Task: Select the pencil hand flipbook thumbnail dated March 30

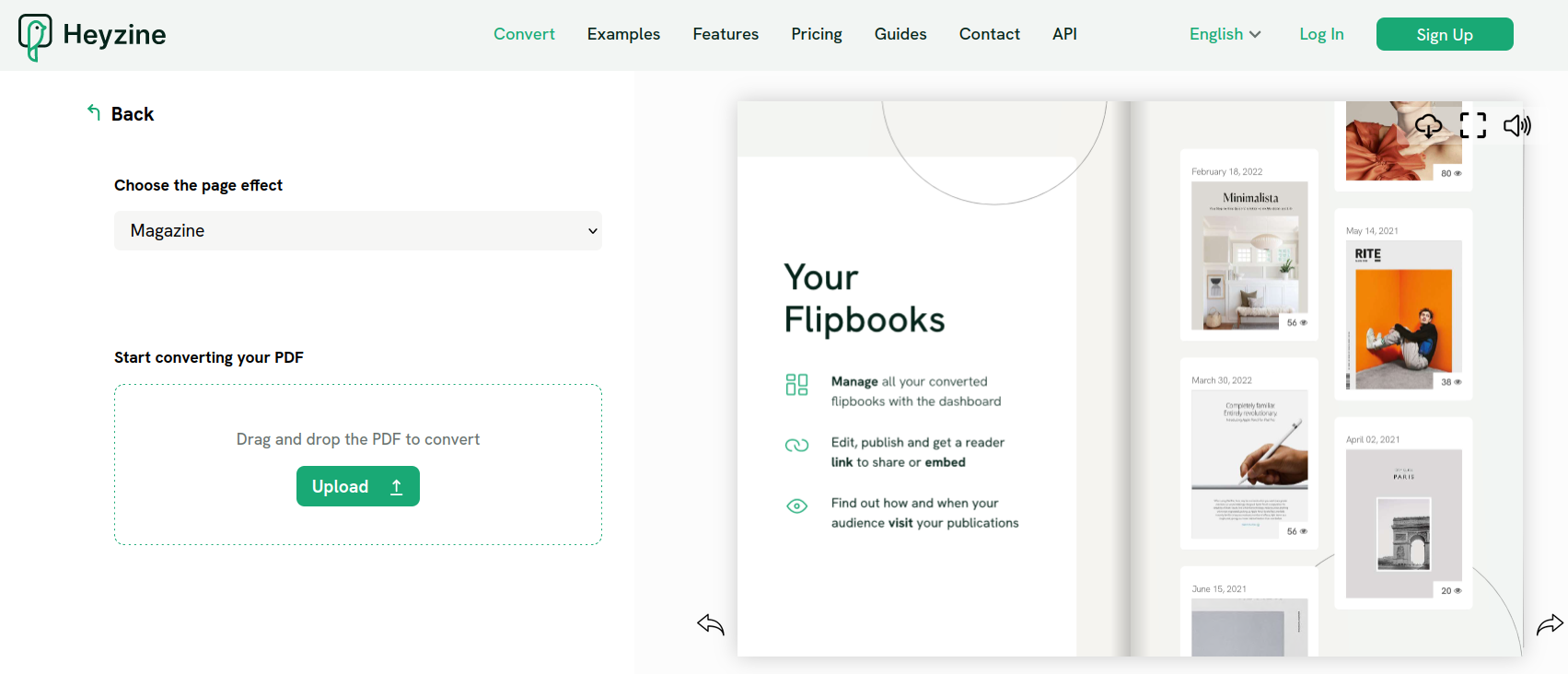Action: [1249, 464]
